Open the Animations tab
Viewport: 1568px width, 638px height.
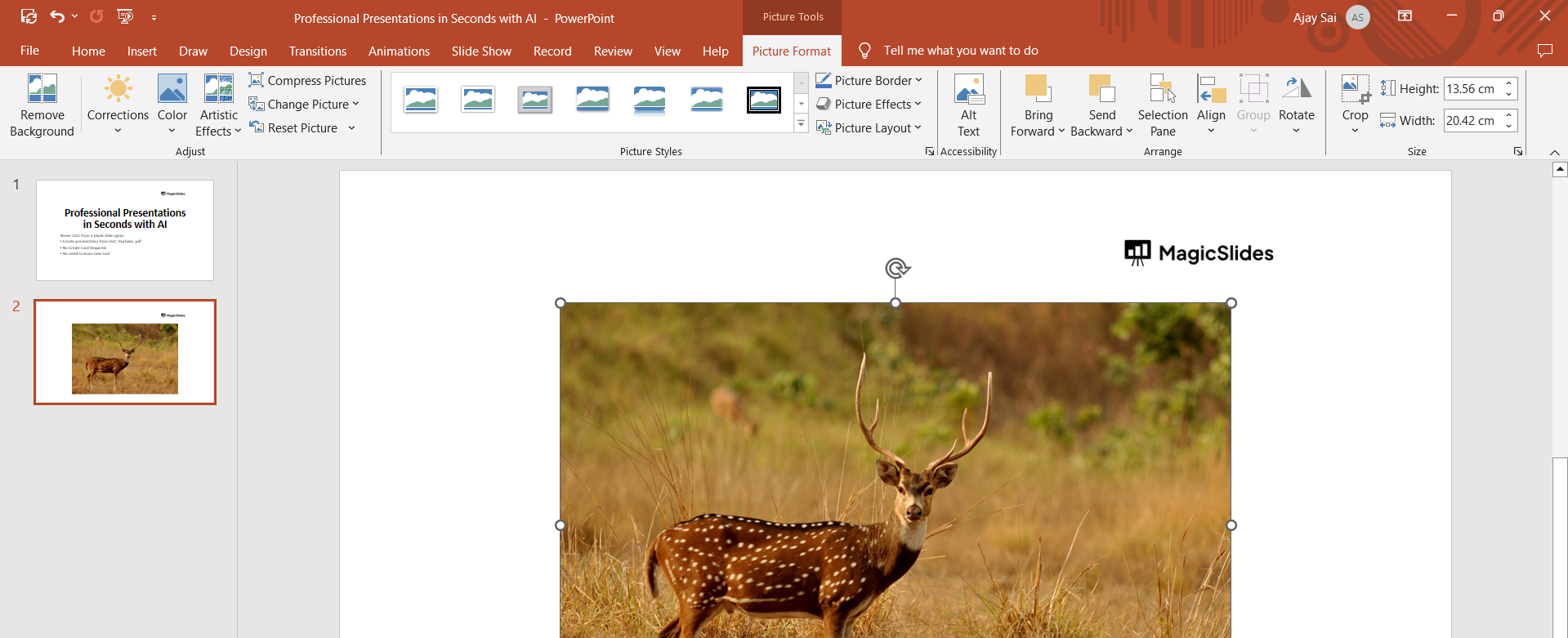click(x=399, y=51)
